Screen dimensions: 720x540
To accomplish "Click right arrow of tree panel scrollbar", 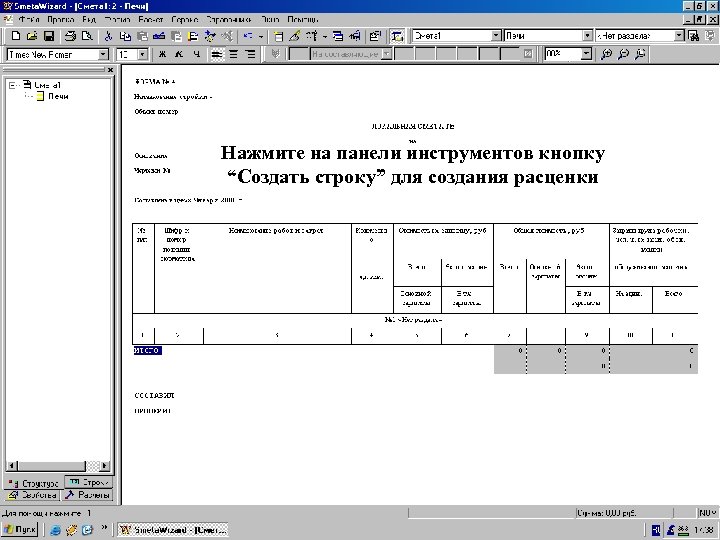I will click(105, 466).
